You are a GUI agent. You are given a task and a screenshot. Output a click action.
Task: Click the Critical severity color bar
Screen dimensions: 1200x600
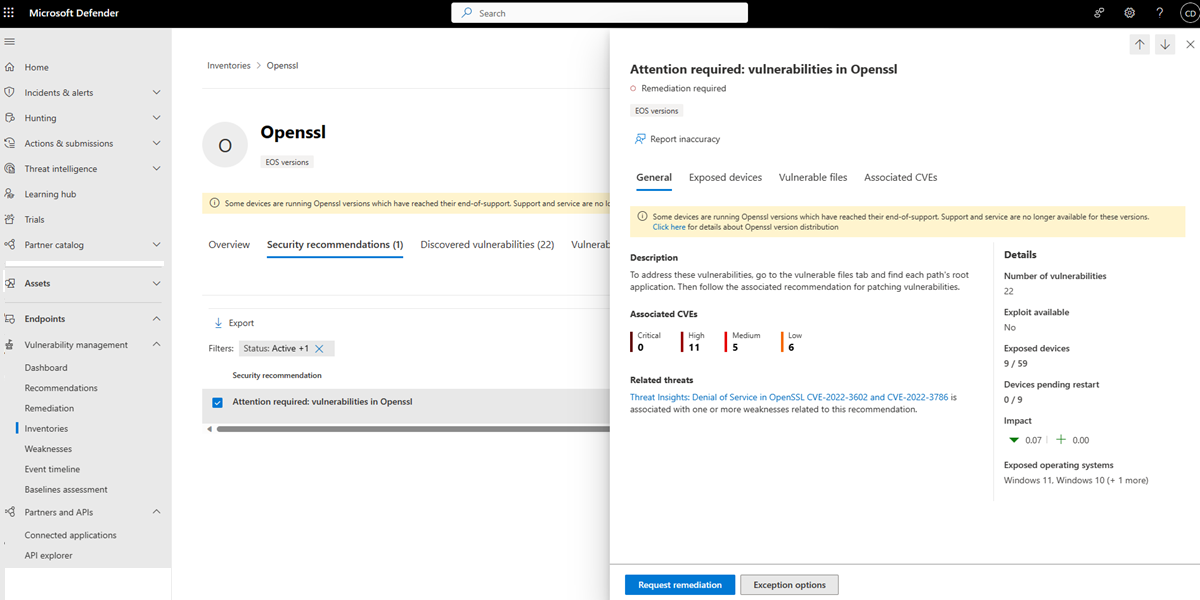(x=632, y=341)
